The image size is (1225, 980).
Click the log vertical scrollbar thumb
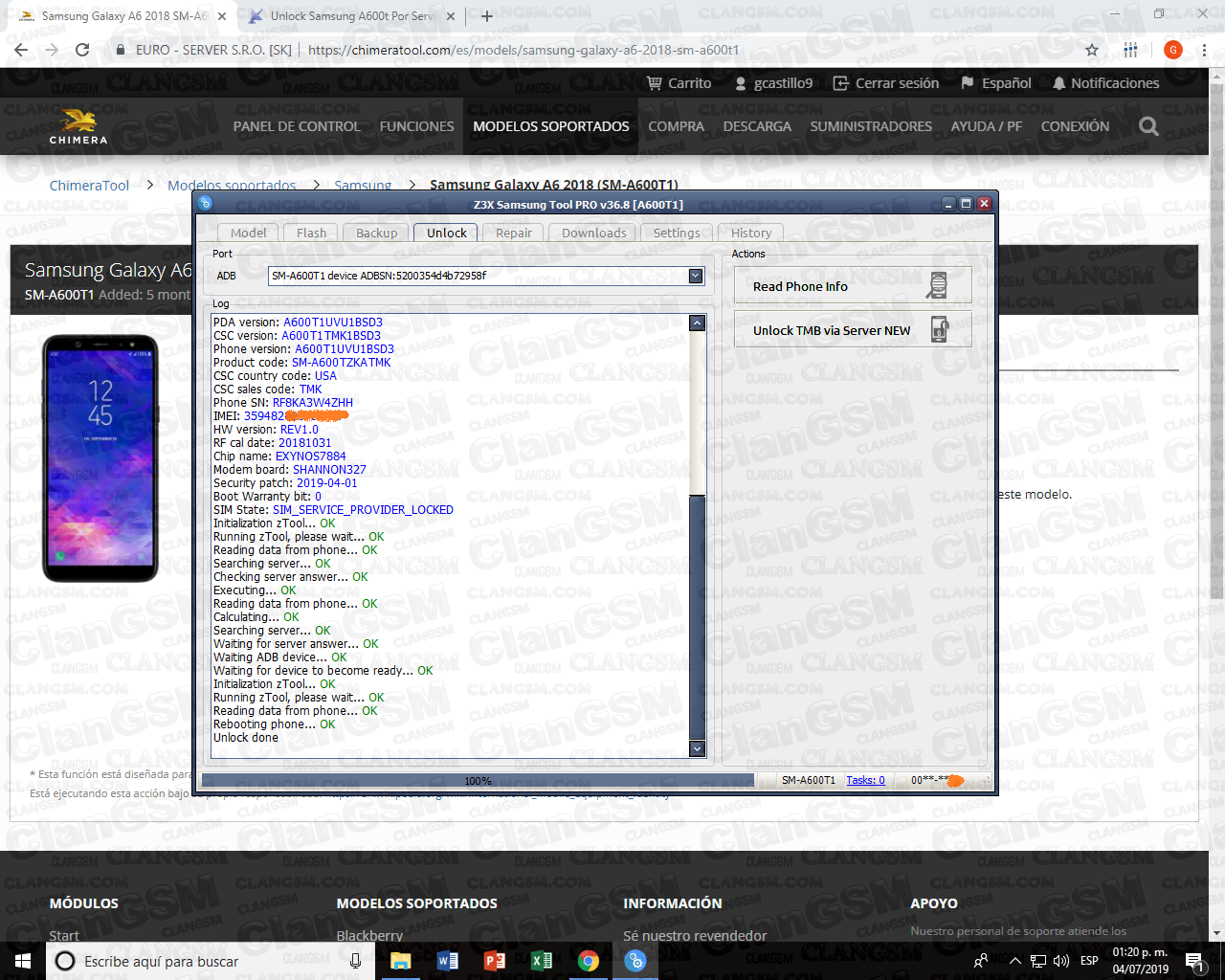coord(697,616)
